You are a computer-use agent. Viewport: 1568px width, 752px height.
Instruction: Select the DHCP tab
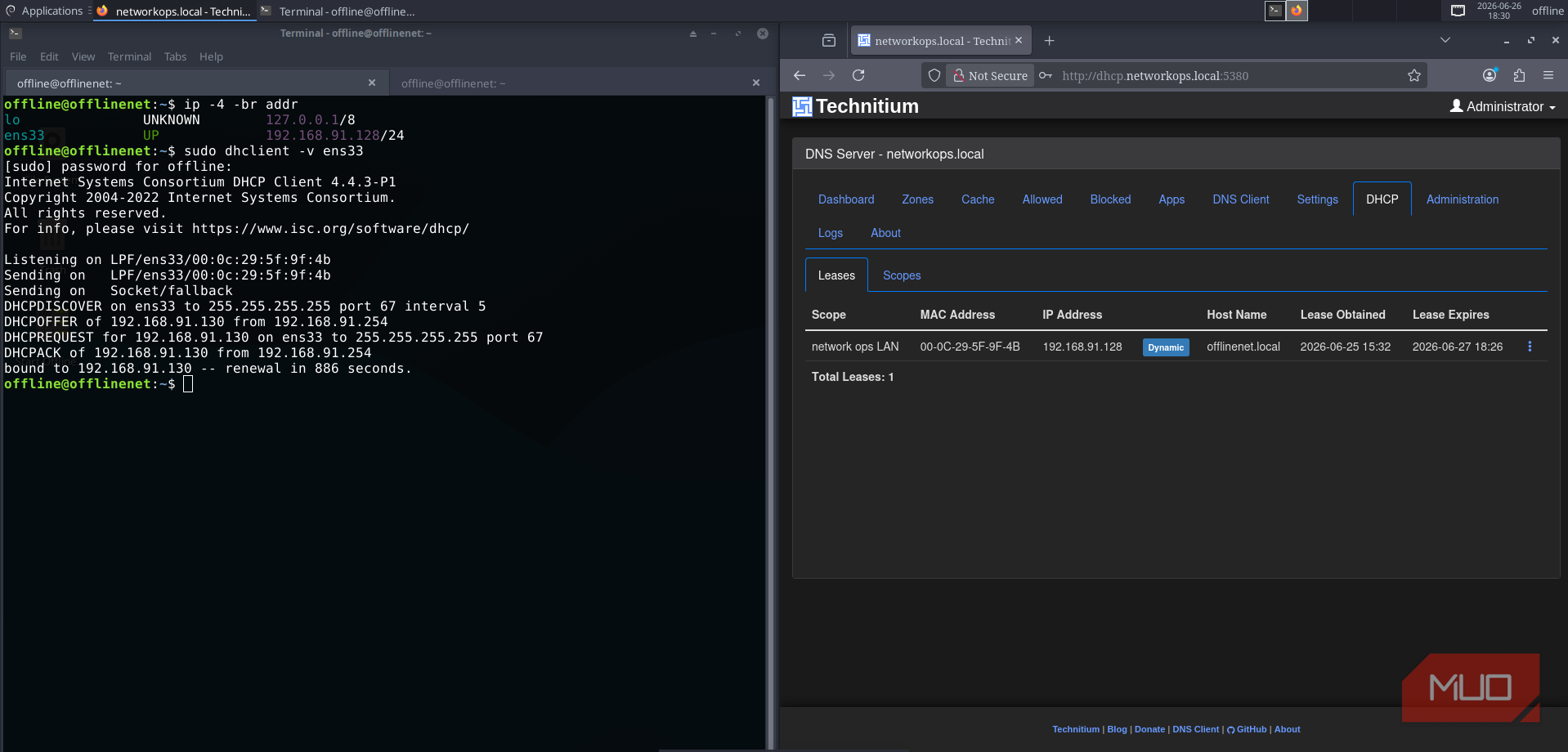click(1382, 199)
